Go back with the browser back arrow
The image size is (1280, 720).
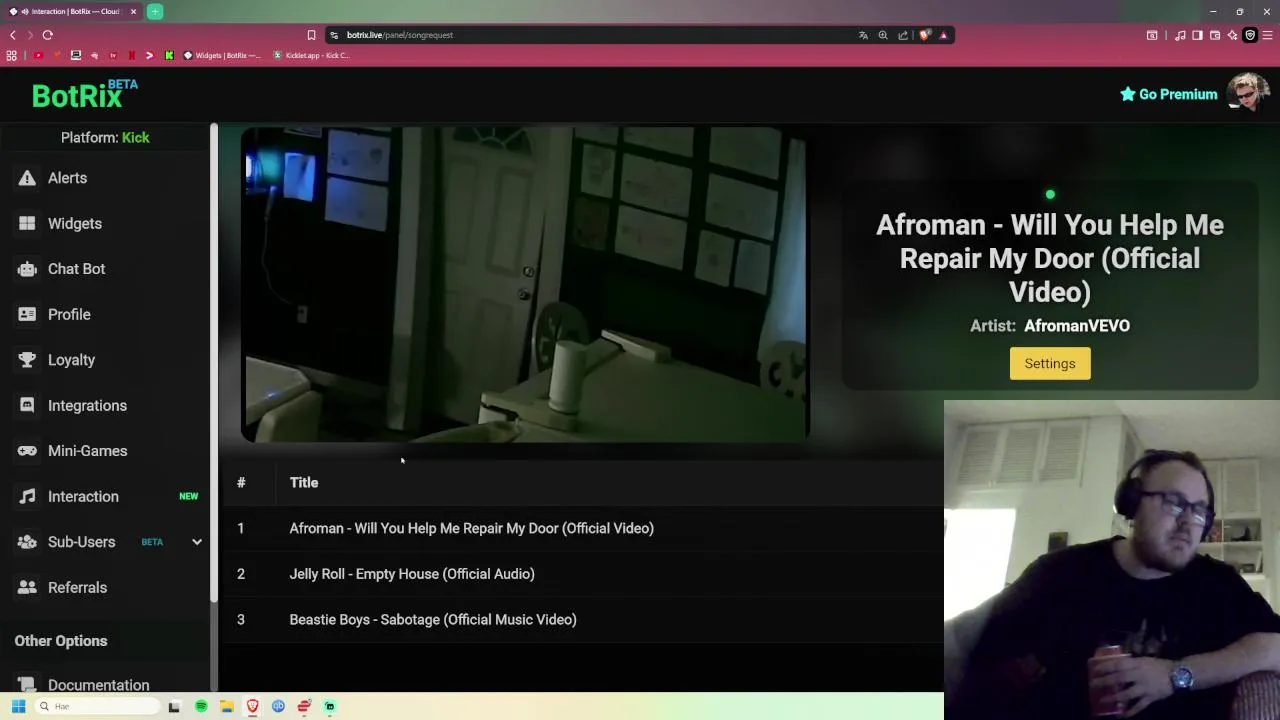12,35
